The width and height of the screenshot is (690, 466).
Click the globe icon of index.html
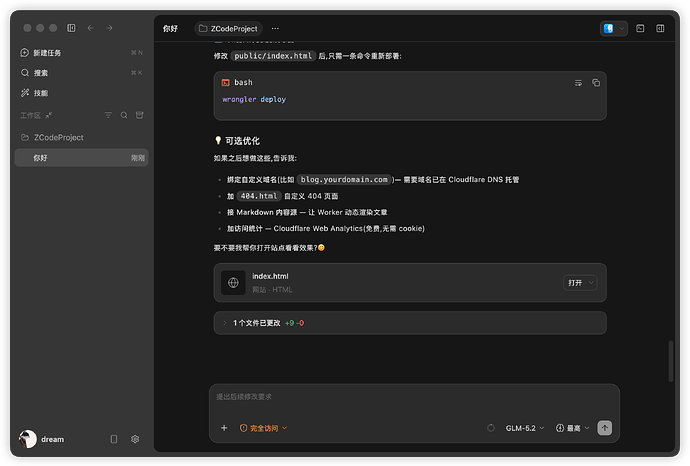point(233,283)
